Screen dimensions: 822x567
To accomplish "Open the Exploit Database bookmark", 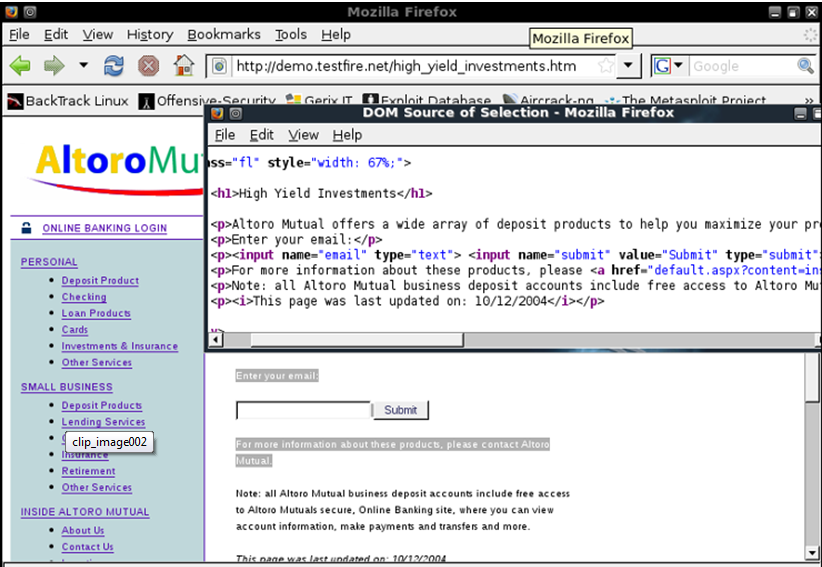I will point(427,101).
